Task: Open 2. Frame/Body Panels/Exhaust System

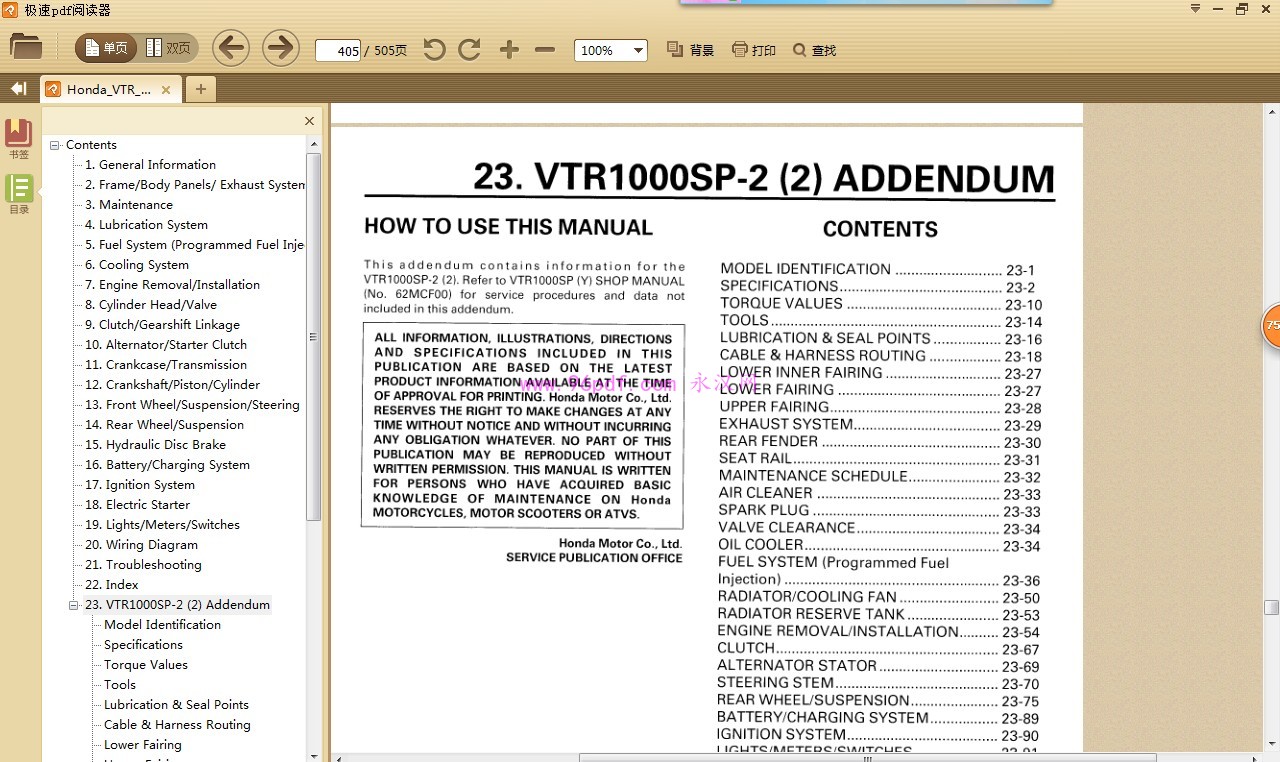Action: pos(195,185)
